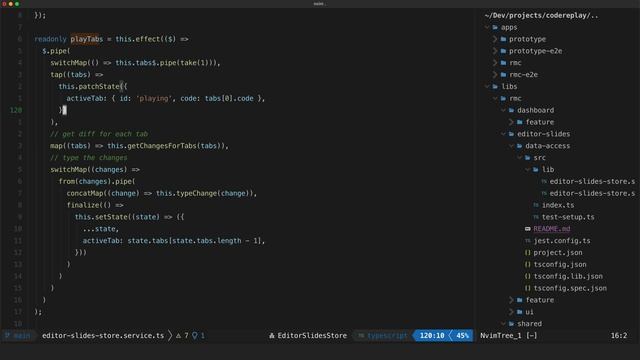Image resolution: width=640 pixels, height=360 pixels.
Task: Select the prototype folder name
Action: (x=527, y=39)
